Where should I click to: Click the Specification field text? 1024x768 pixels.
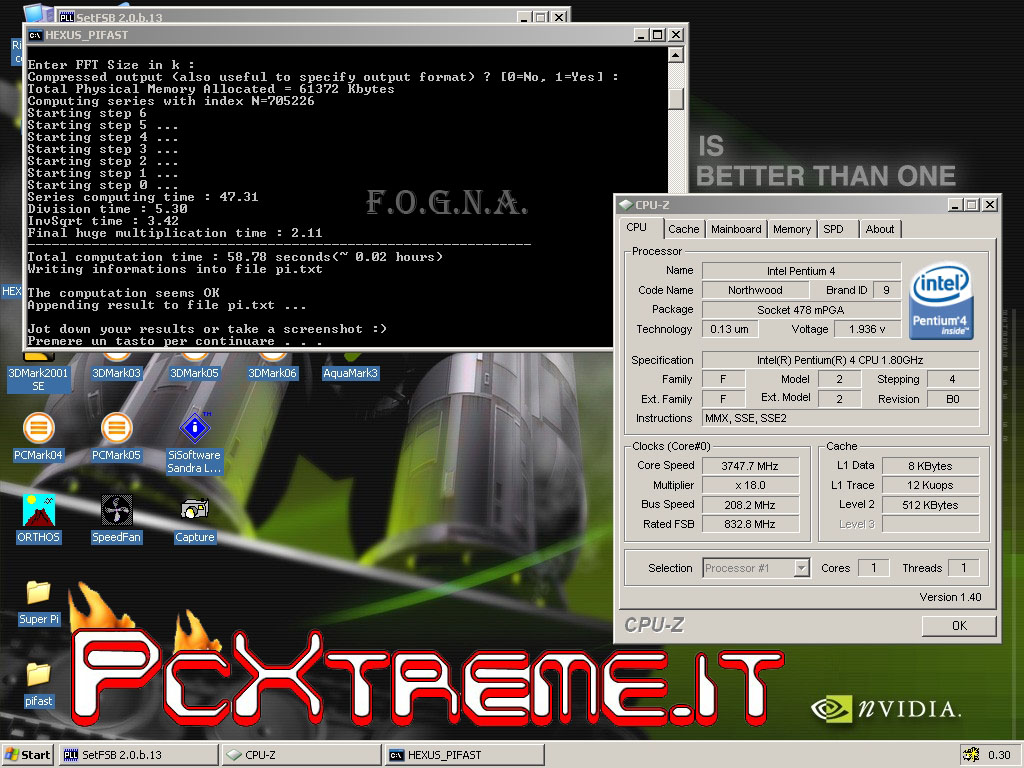pos(840,360)
